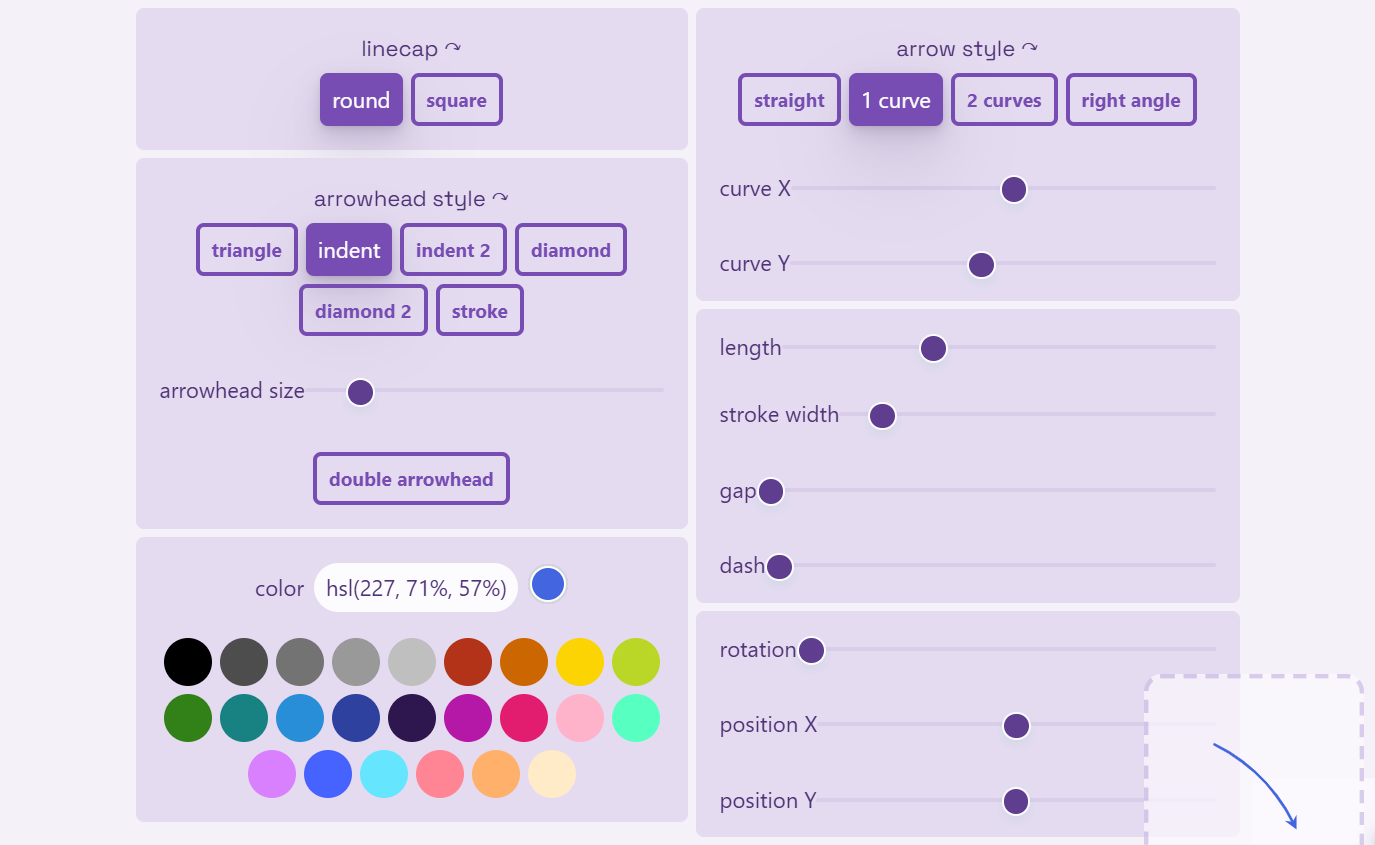Choose the triangle arrowhead style

246,250
